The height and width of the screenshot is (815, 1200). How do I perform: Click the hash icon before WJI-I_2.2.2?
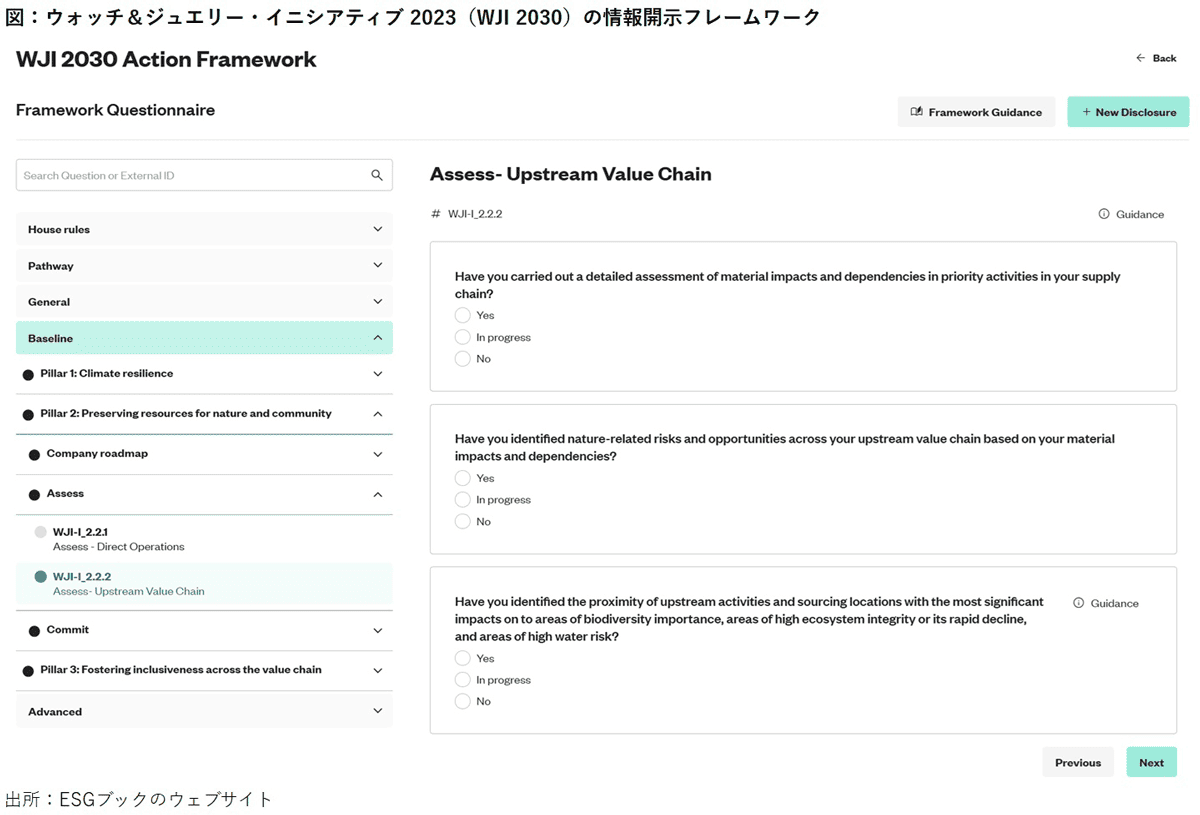tap(436, 214)
